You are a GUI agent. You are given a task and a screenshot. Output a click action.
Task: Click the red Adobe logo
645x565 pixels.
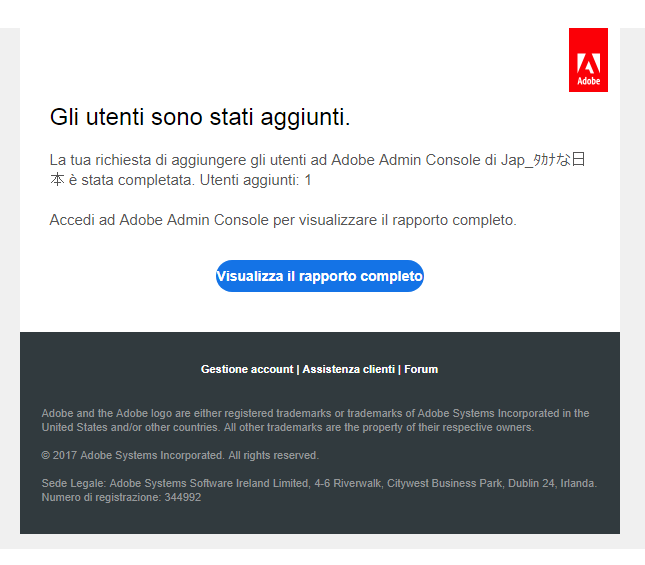(x=588, y=60)
